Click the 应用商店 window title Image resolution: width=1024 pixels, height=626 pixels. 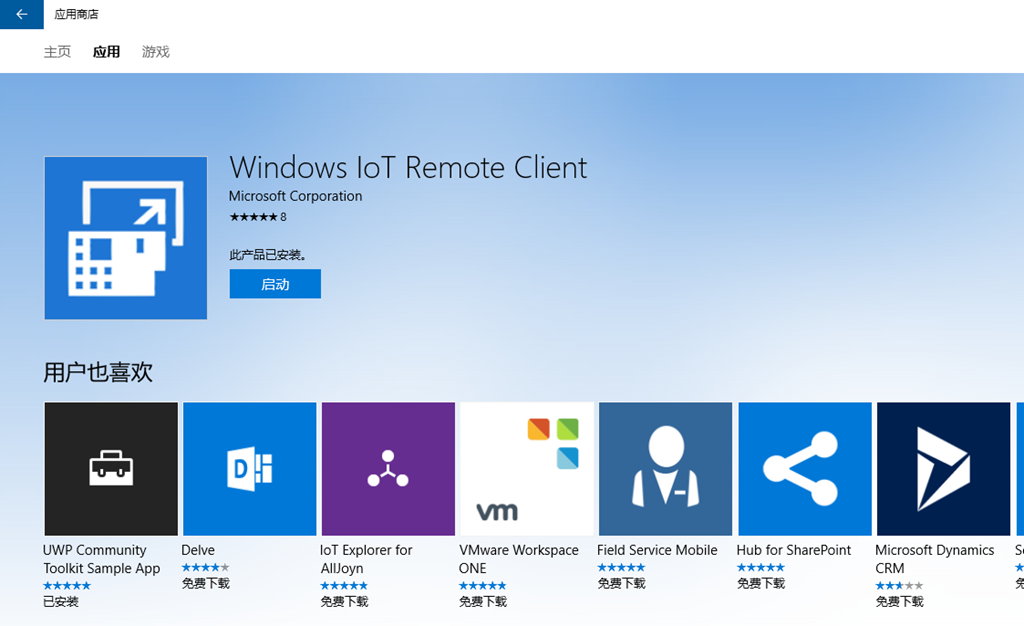click(76, 14)
